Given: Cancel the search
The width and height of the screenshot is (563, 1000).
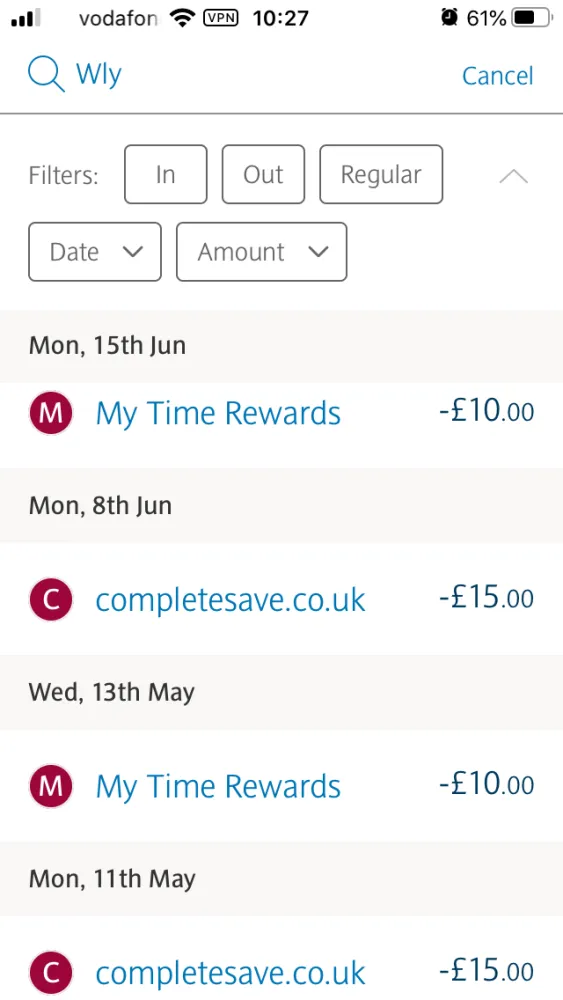Looking at the screenshot, I should (497, 76).
